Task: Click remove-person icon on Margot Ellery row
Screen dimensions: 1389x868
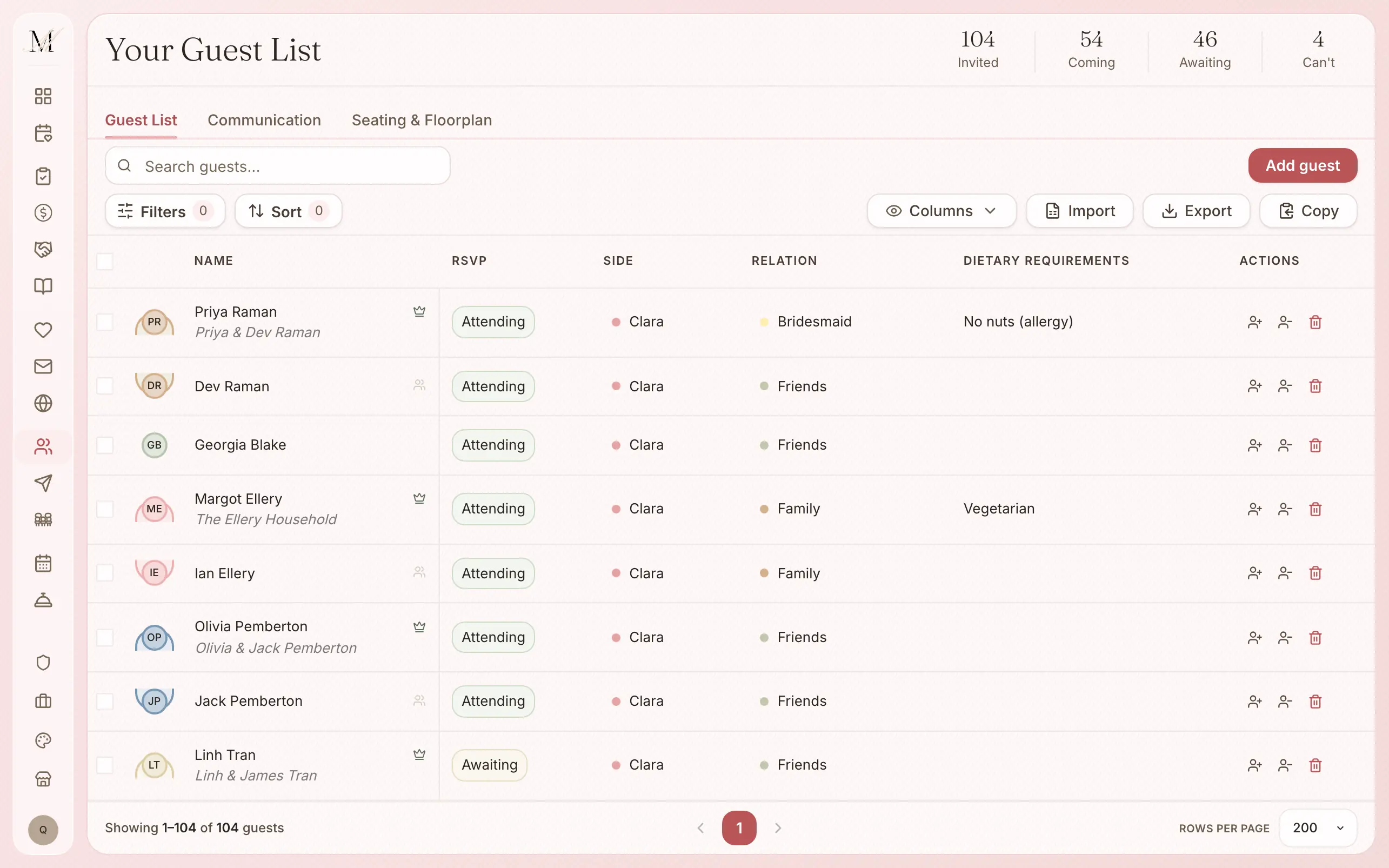Action: (1285, 509)
